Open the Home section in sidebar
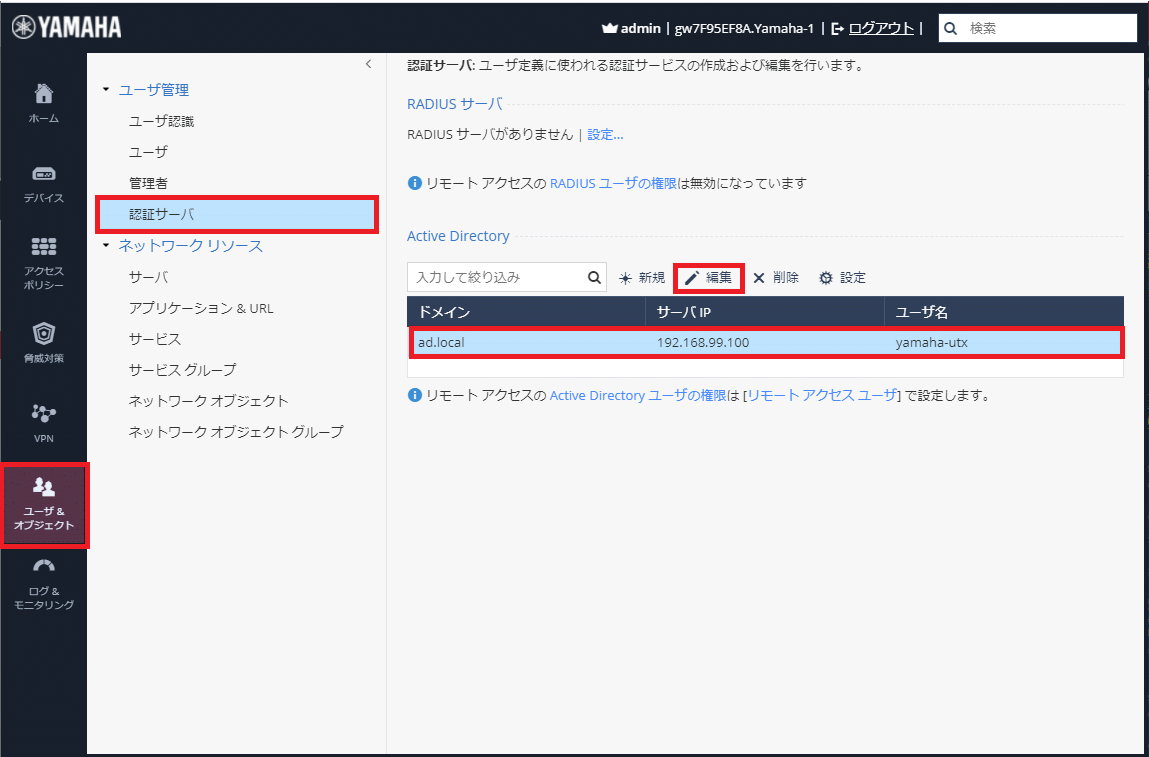1149x757 pixels. [43, 103]
